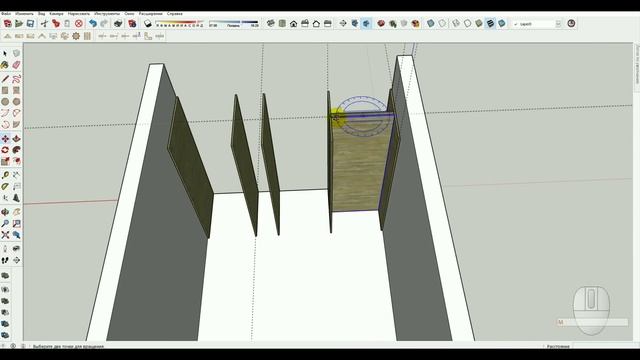Click the clock icon at toolbar end

click(x=571, y=24)
